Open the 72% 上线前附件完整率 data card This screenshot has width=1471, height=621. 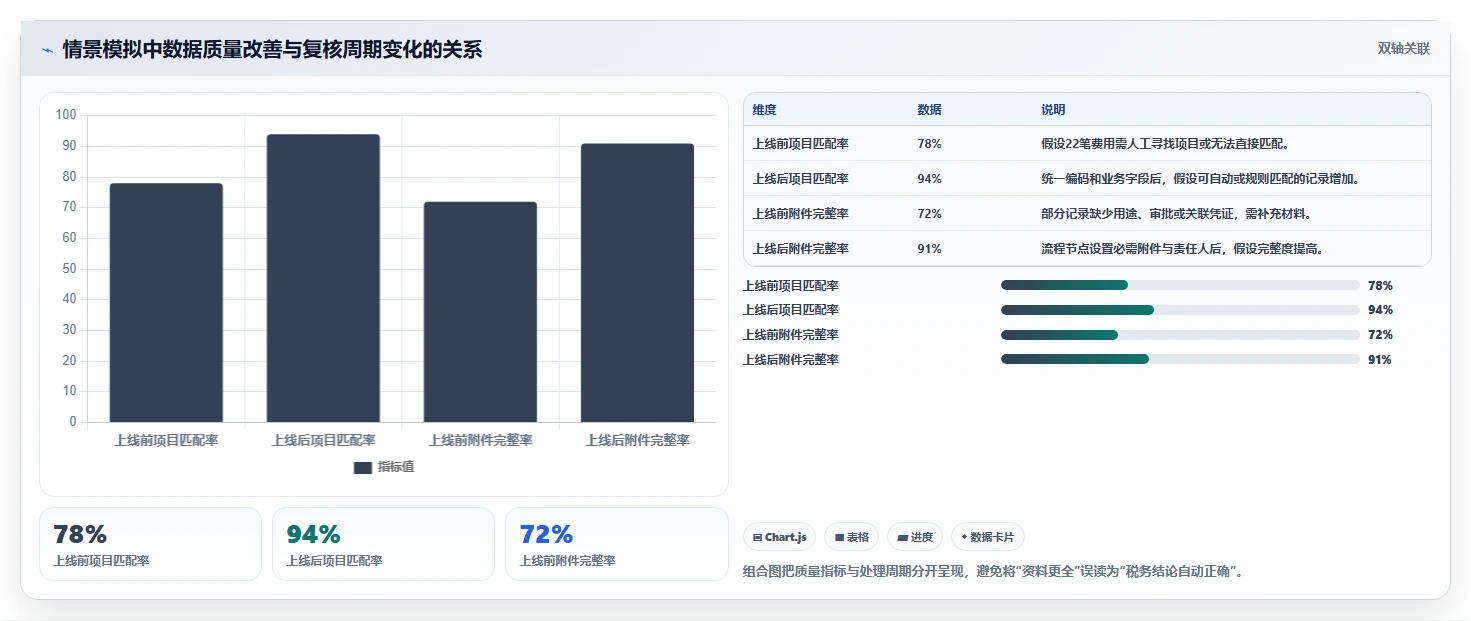coord(616,544)
